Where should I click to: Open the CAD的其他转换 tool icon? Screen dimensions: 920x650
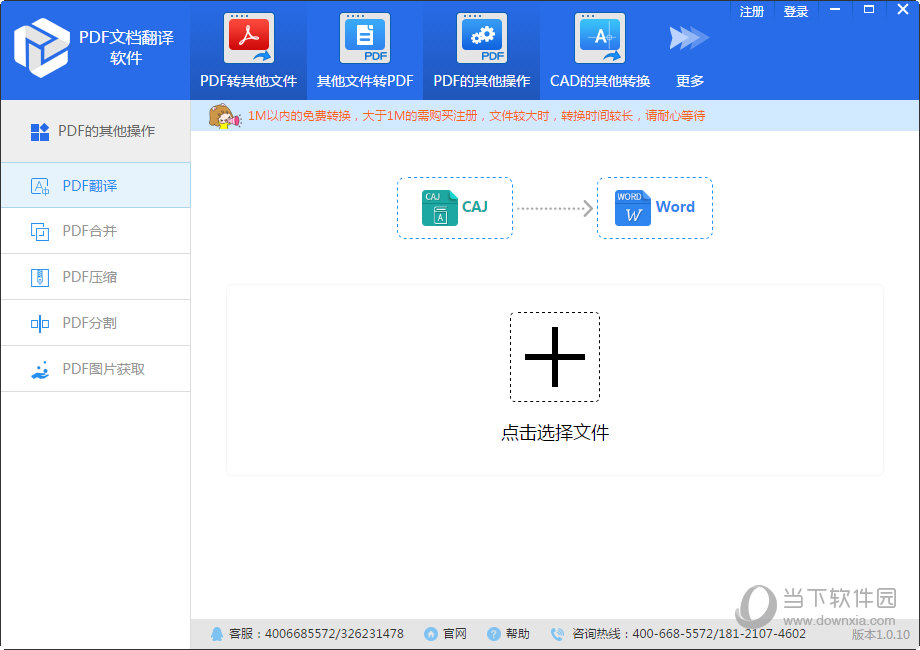(x=600, y=39)
